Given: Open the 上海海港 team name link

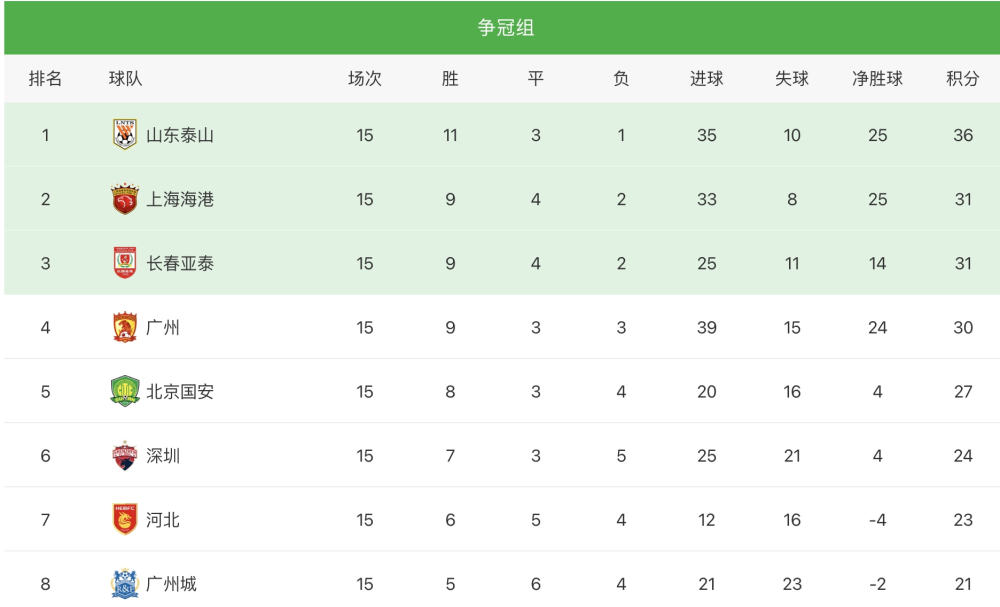Looking at the screenshot, I should tap(180, 200).
